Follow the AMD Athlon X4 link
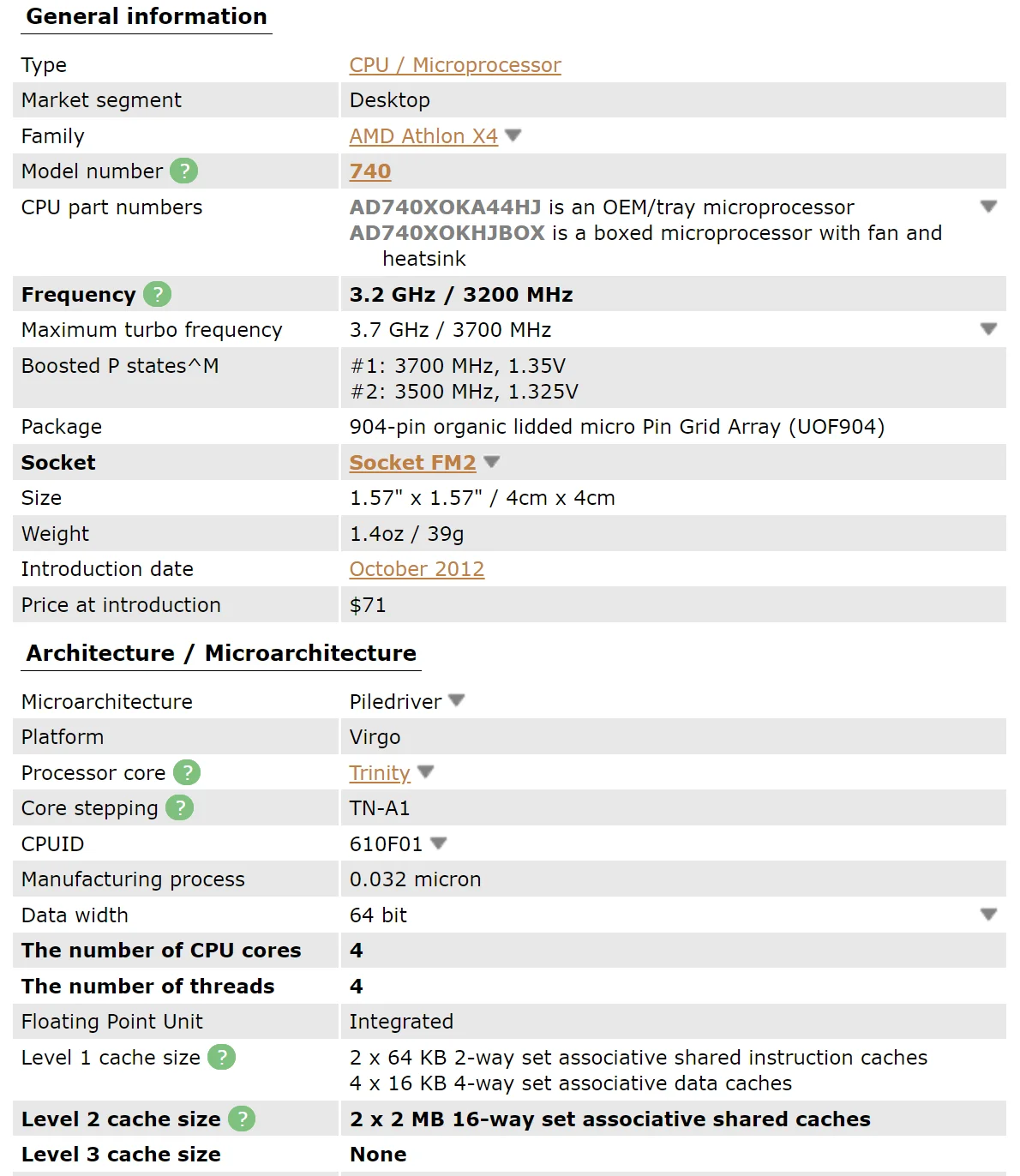Viewport: 1020px width, 1176px height. point(423,136)
